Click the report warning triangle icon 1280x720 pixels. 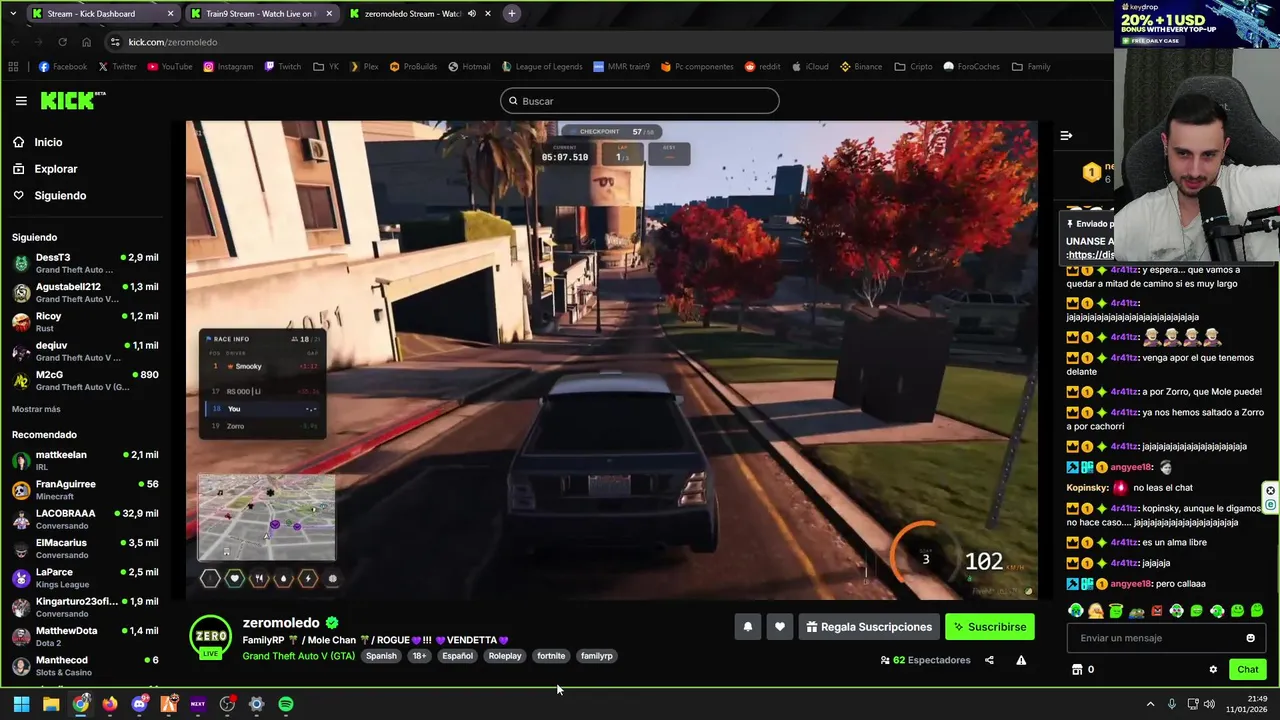(1021, 660)
